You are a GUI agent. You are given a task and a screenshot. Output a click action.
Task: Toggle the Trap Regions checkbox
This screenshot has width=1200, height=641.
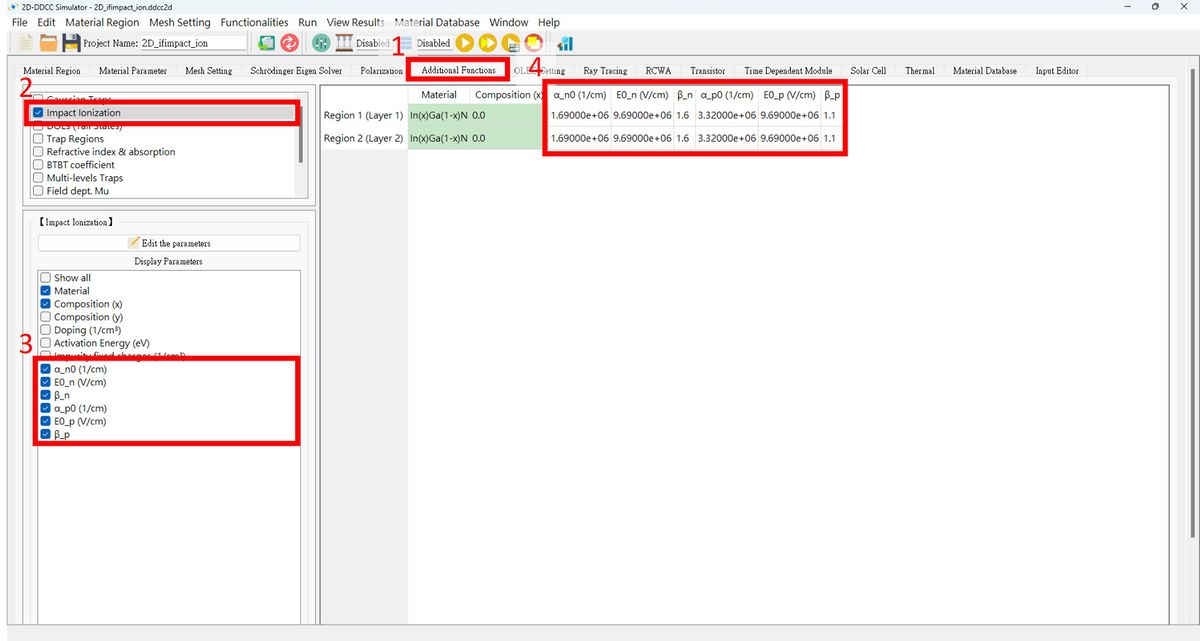[38, 139]
